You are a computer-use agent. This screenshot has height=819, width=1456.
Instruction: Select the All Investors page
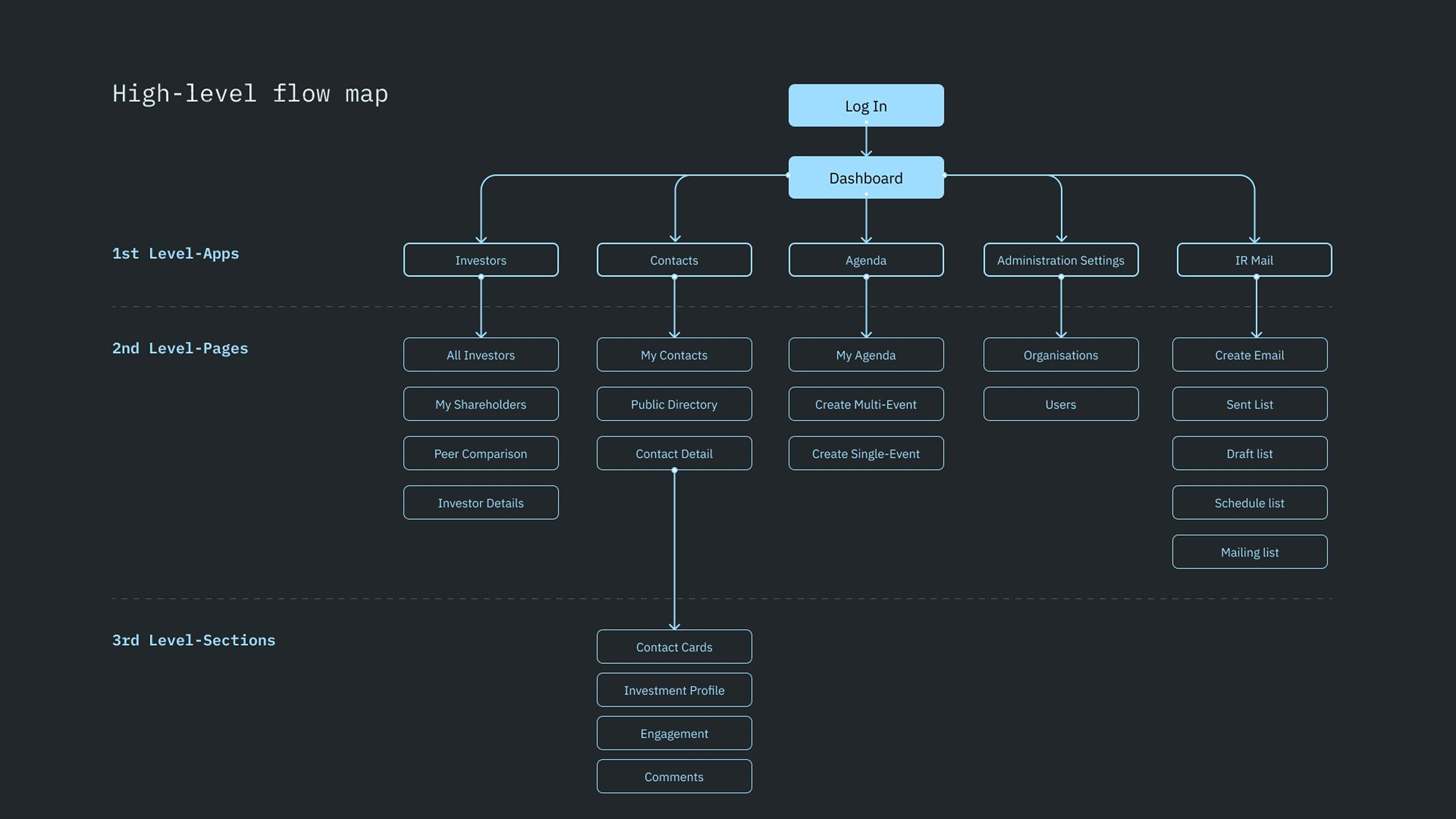coord(480,355)
